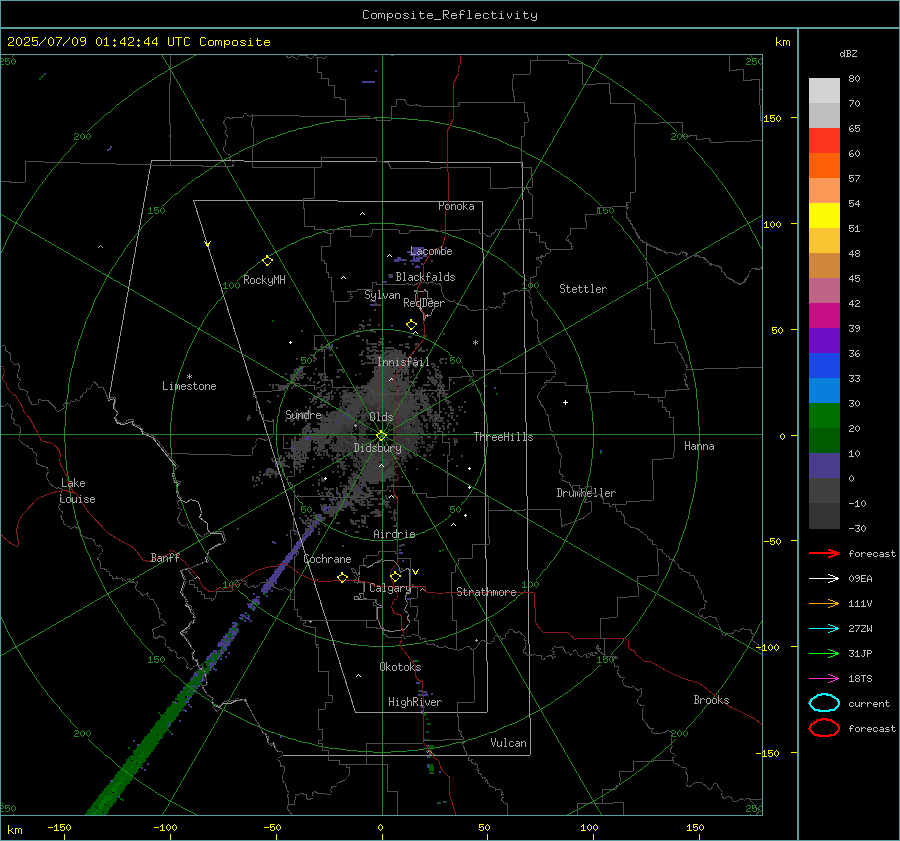
Task: Select the yellow 51–54 dBZ swatch
Action: tap(824, 216)
